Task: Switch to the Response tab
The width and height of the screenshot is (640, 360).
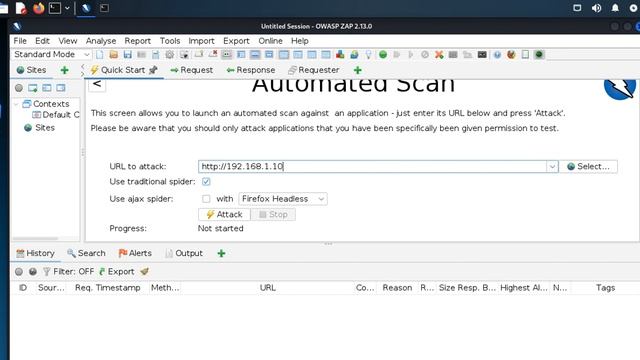Action: click(x=251, y=70)
